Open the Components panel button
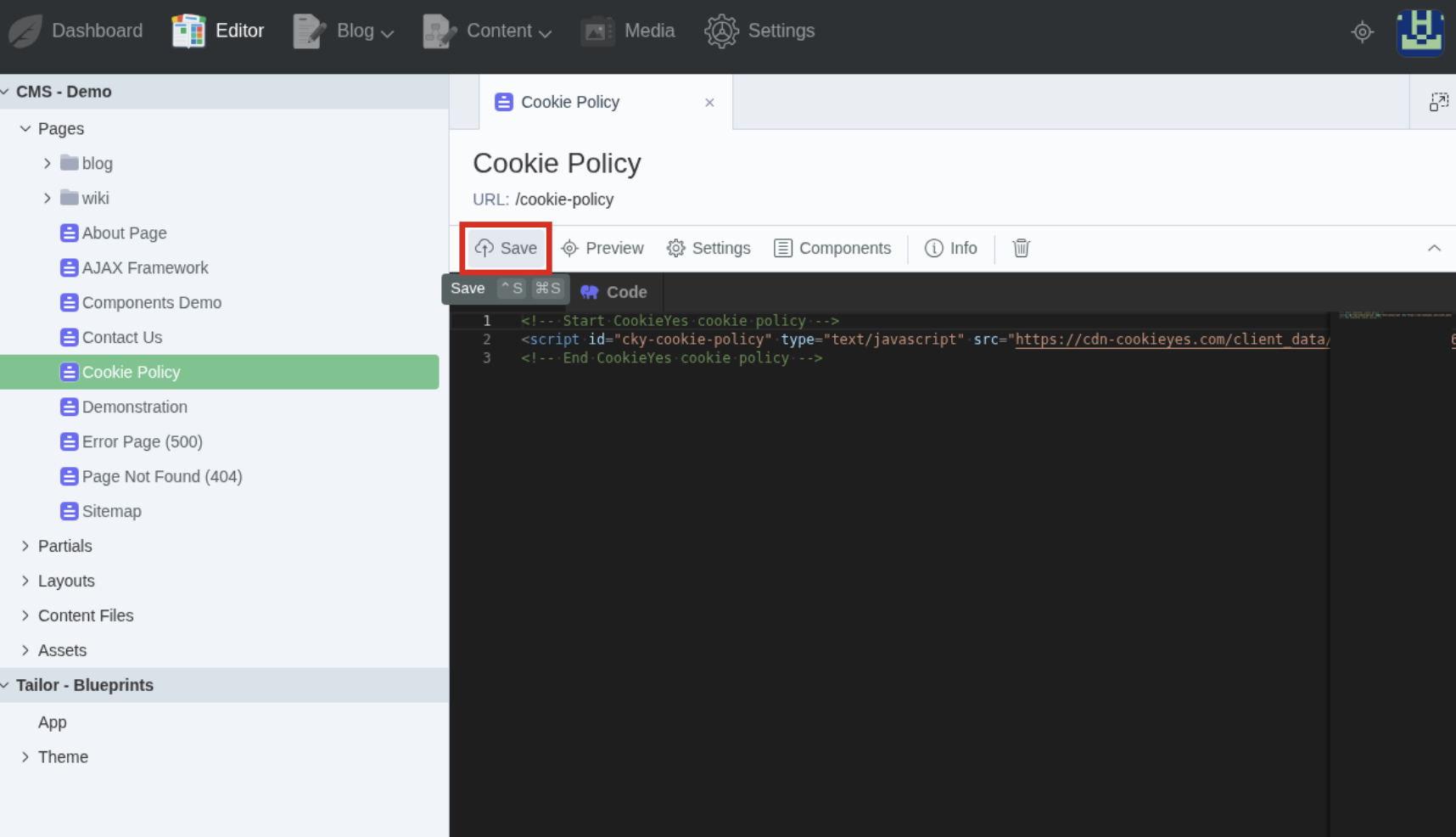1456x837 pixels. tap(832, 248)
